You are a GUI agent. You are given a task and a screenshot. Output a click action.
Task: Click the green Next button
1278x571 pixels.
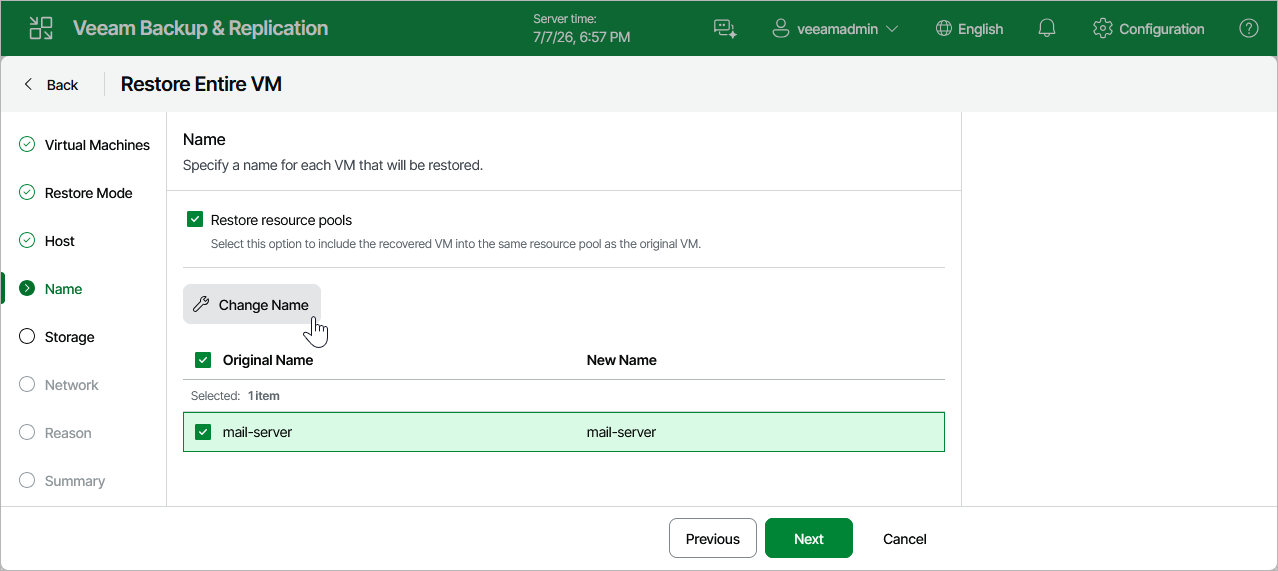pos(809,538)
